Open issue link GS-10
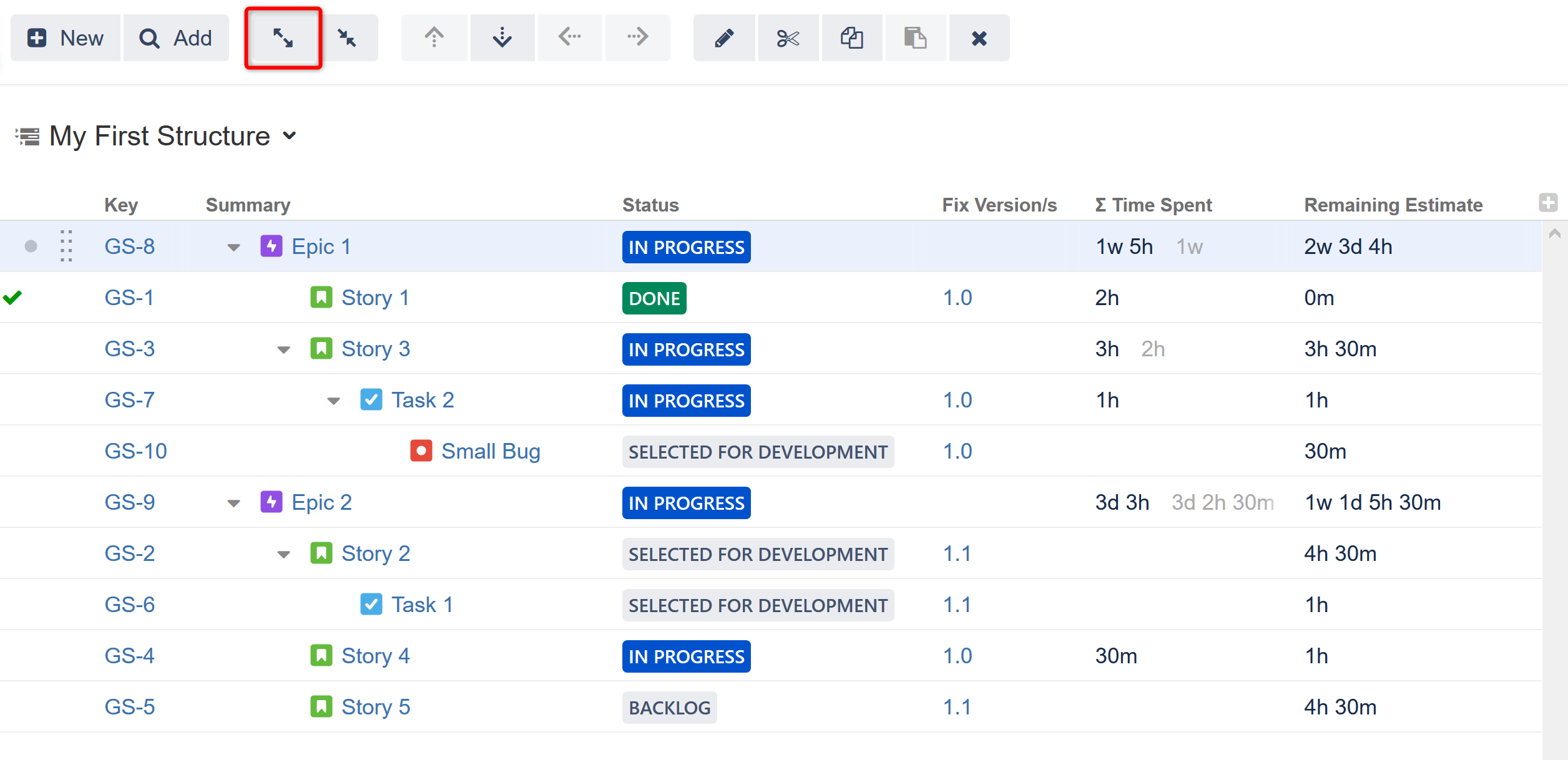 pyautogui.click(x=135, y=451)
